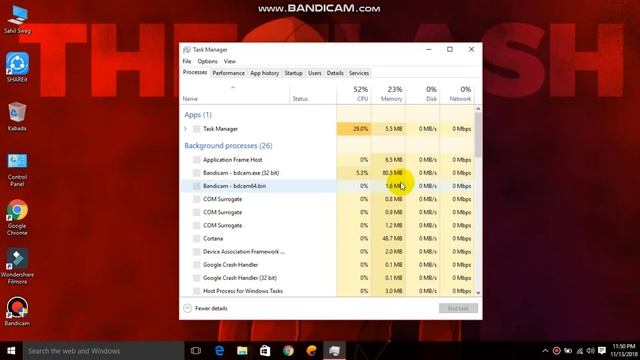This screenshot has width=640, height=360.
Task: Open the Bandicam desktop shortcut
Action: point(17,311)
